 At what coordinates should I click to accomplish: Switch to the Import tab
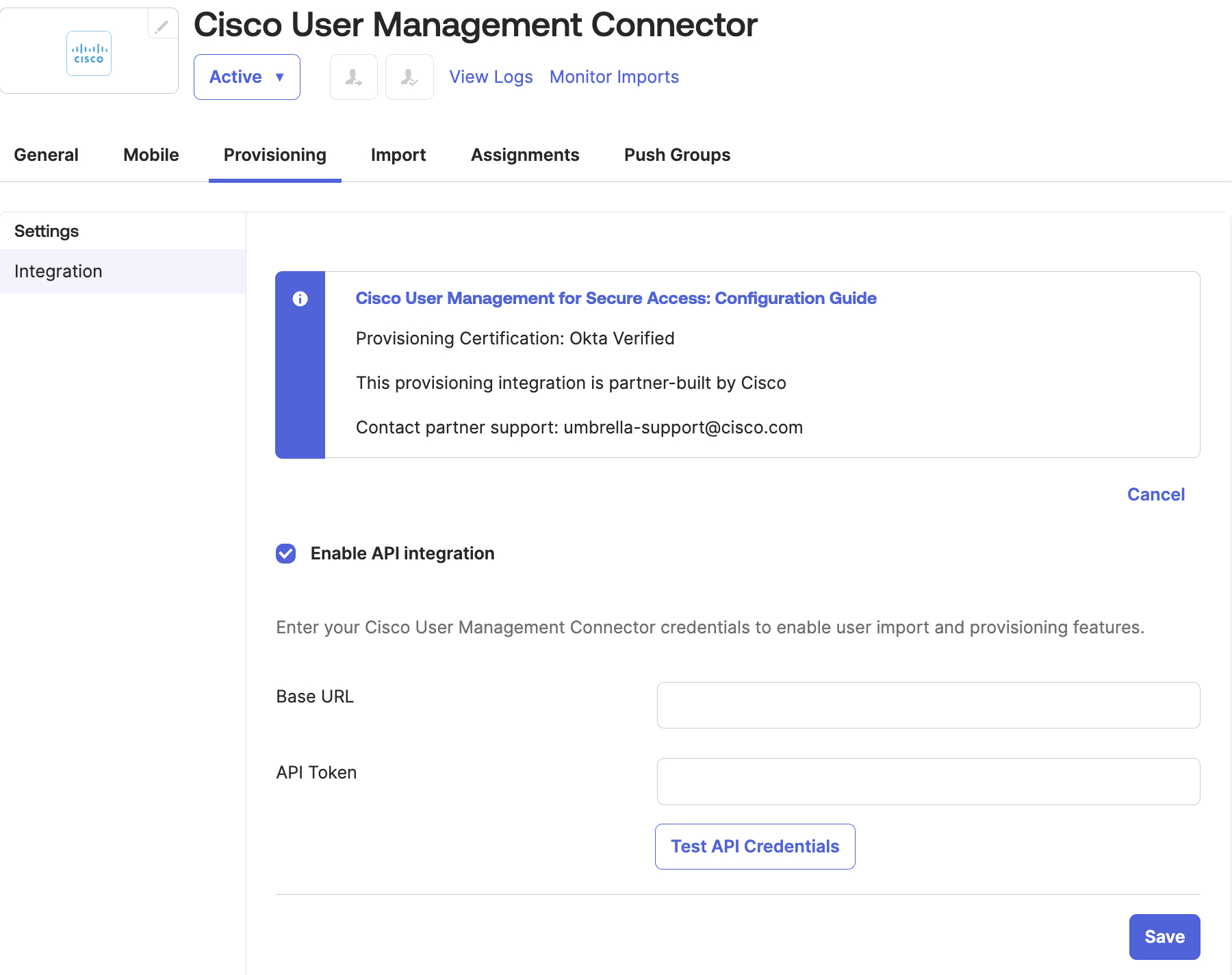pyautogui.click(x=398, y=155)
